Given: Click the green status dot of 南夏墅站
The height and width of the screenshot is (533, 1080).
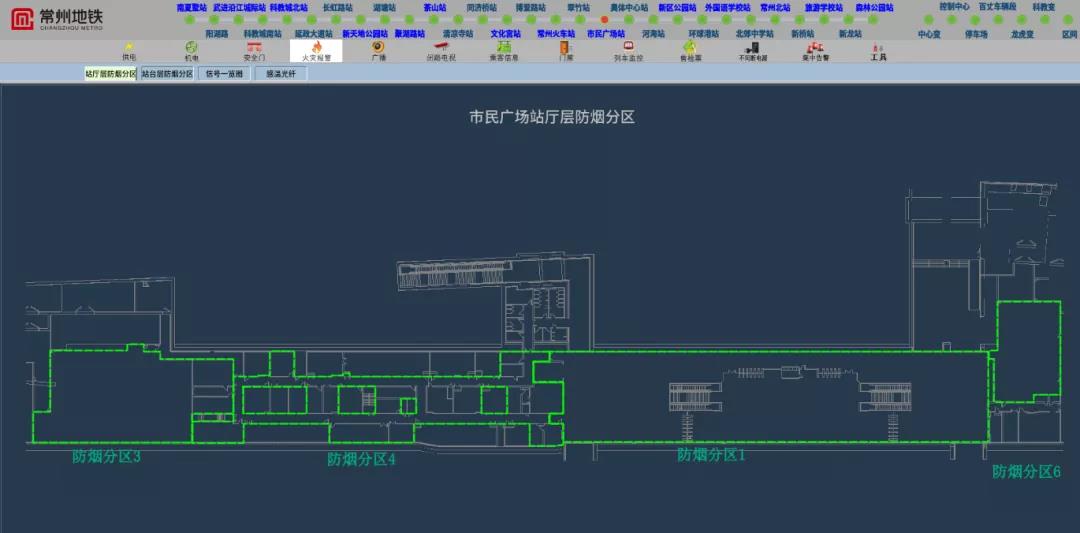Looking at the screenshot, I should point(191,20).
